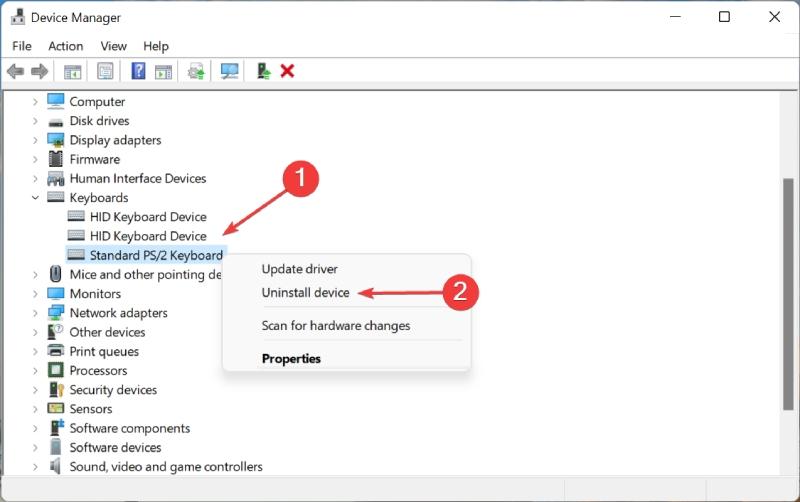Open the View menu
This screenshot has height=502, width=800.
(113, 46)
